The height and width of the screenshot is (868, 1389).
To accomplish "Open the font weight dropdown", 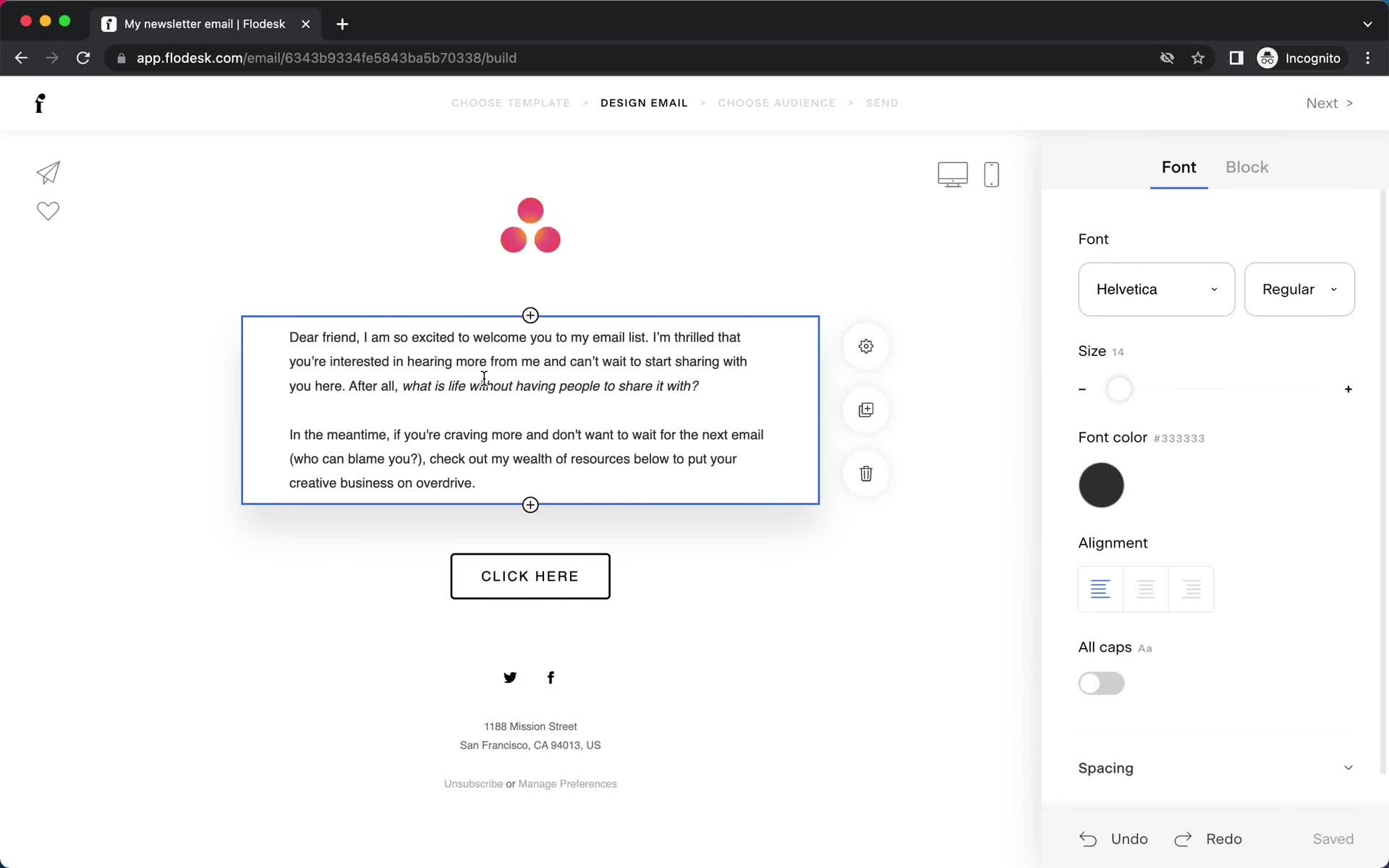I will point(1299,289).
